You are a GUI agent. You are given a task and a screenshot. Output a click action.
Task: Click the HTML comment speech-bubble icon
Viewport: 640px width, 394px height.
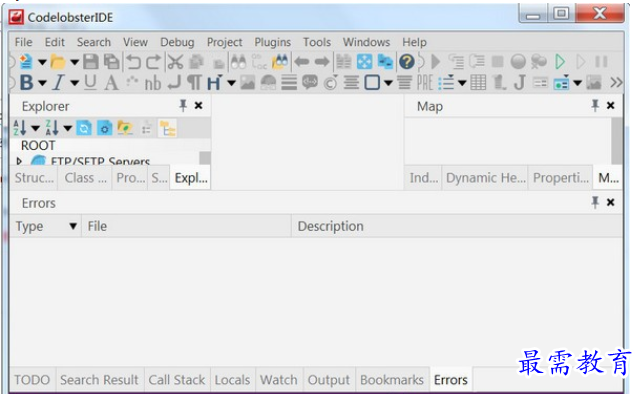(x=310, y=82)
